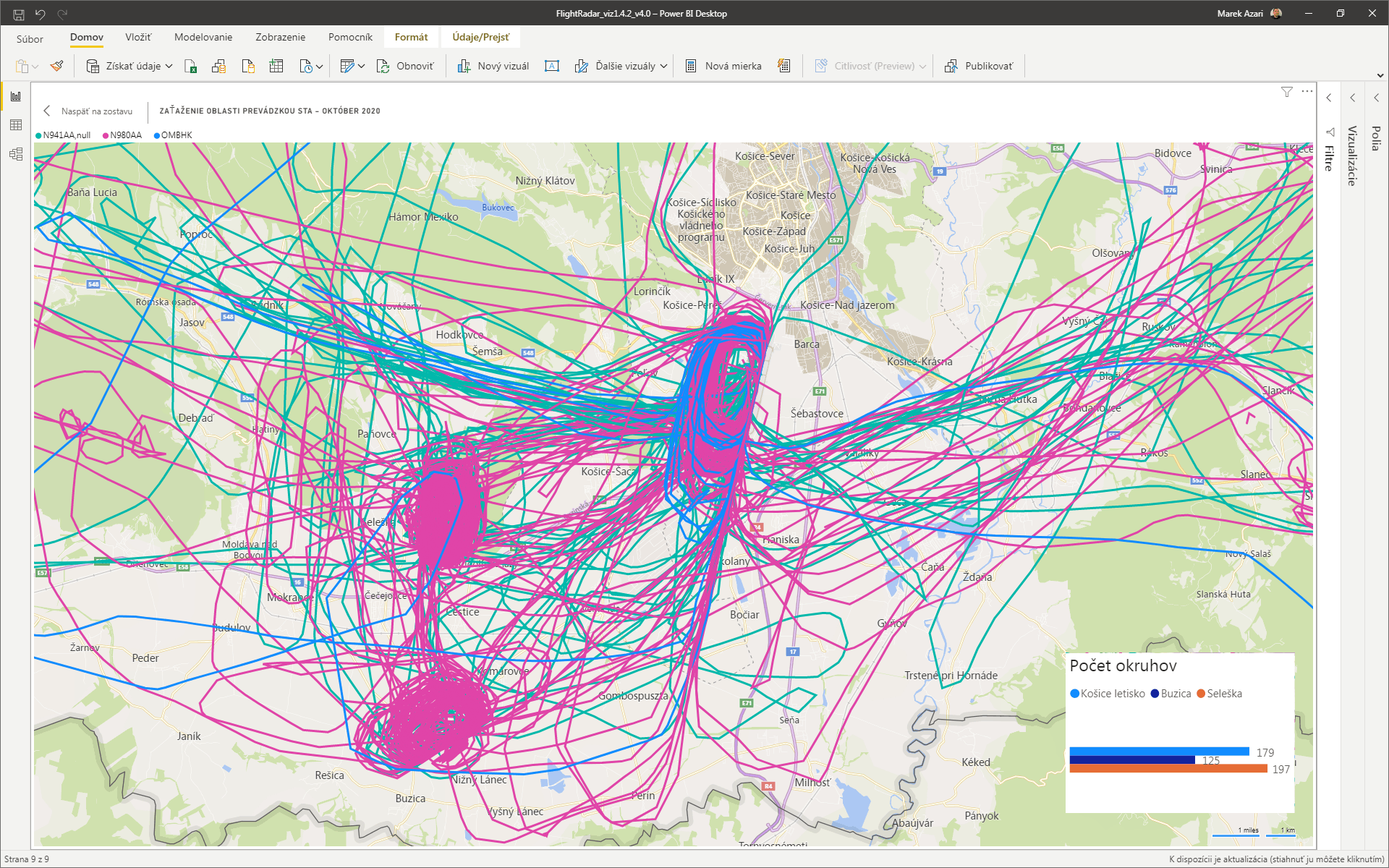The height and width of the screenshot is (868, 1389).
Task: Click the filter funnel icon on the visual
Action: [1286, 92]
